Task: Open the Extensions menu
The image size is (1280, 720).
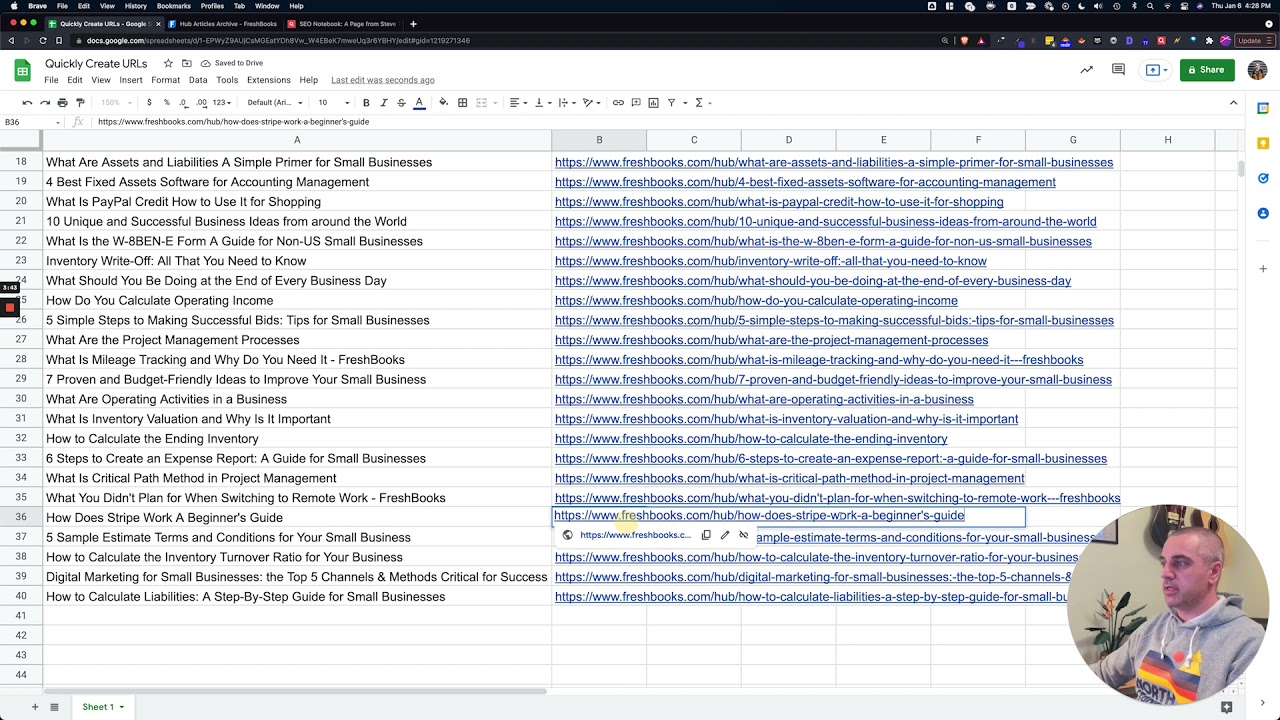Action: pos(268,80)
